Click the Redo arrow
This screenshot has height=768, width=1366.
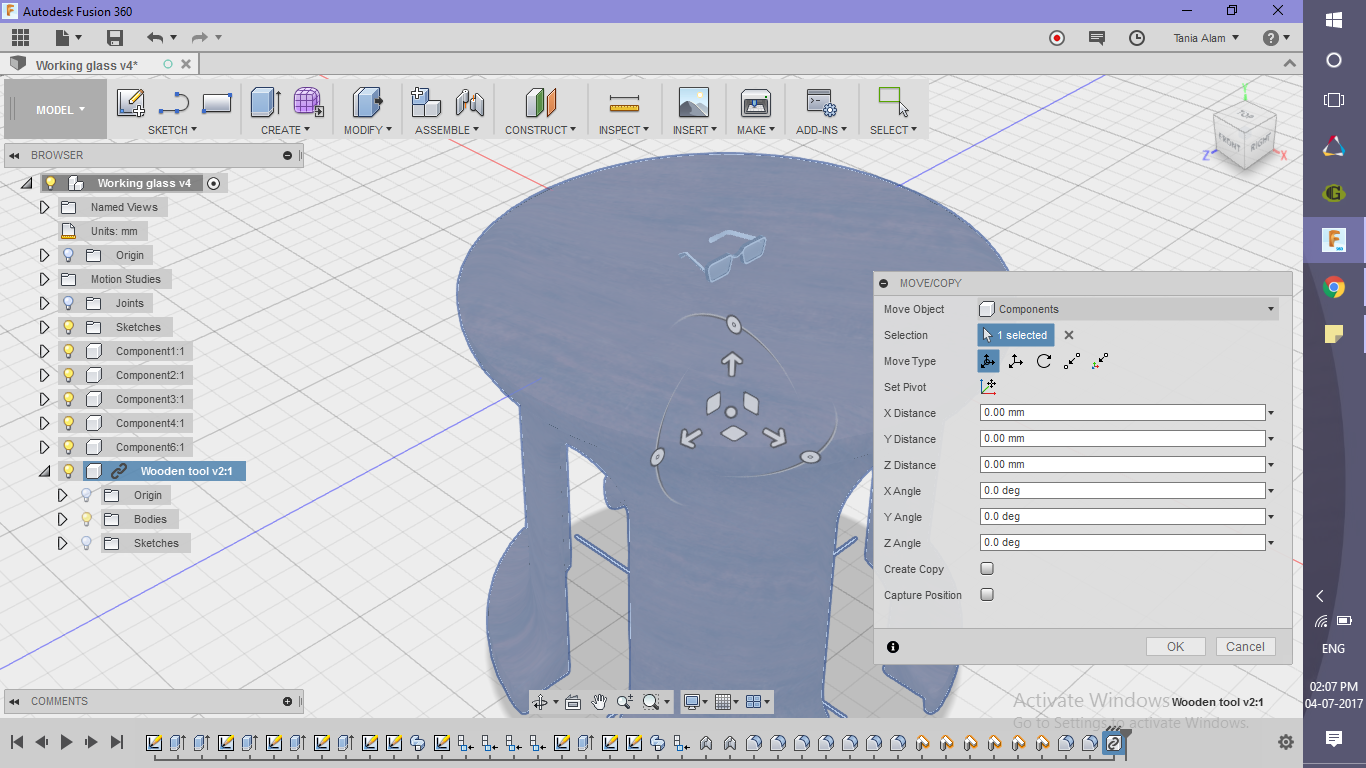[x=199, y=38]
